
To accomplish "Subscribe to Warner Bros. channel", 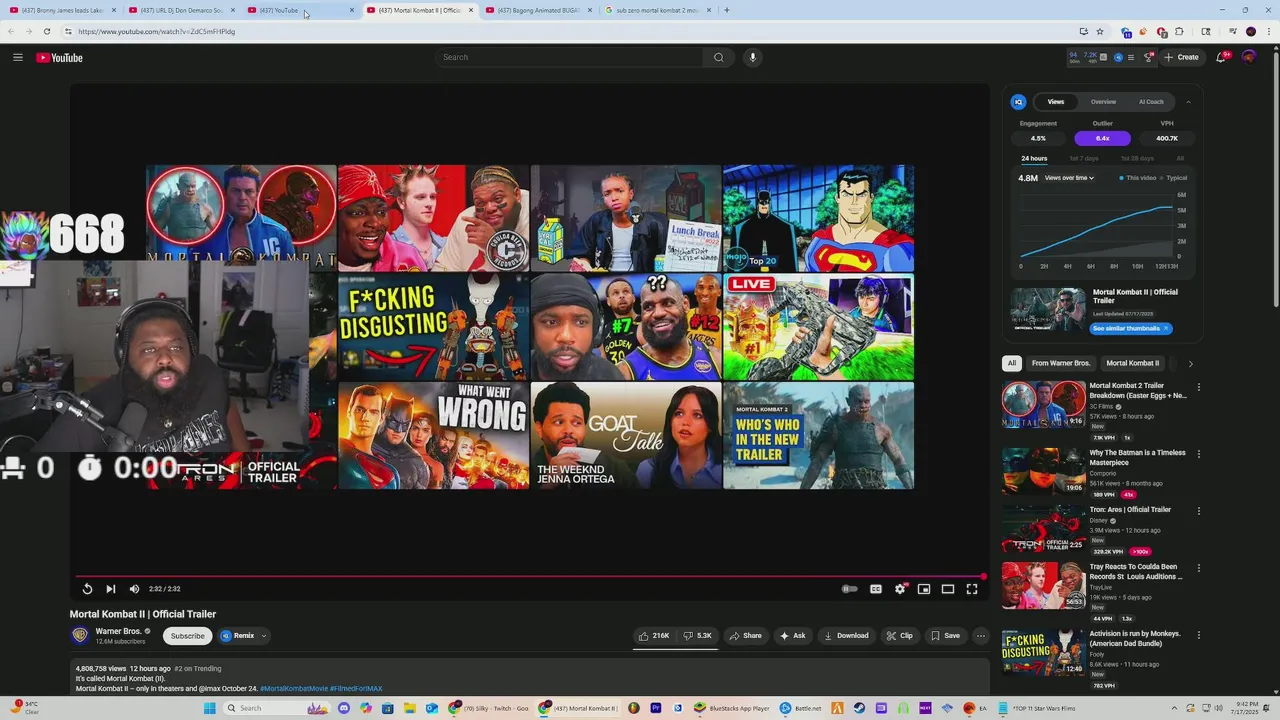I will click(x=187, y=635).
